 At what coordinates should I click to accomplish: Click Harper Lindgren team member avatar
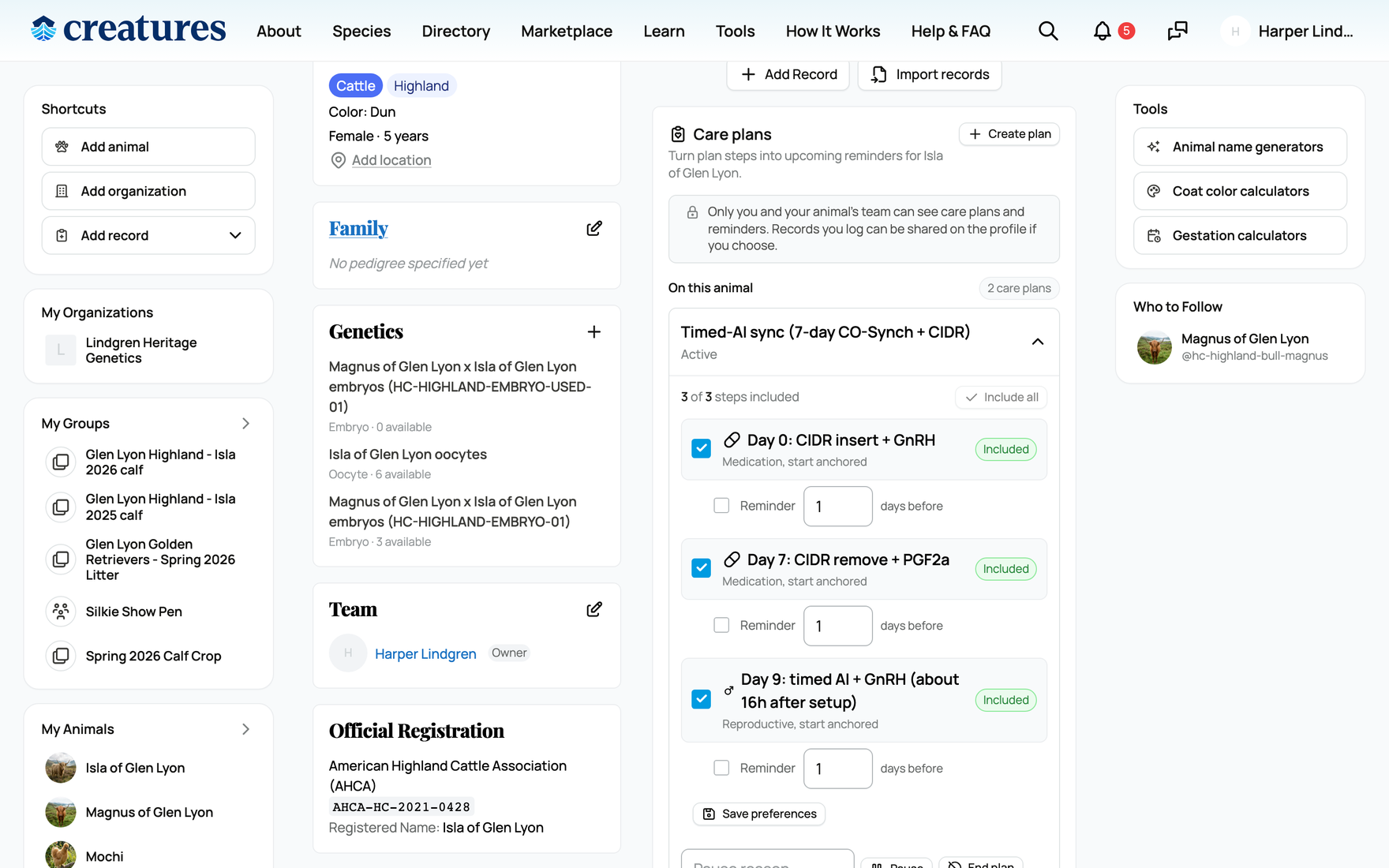click(x=348, y=653)
